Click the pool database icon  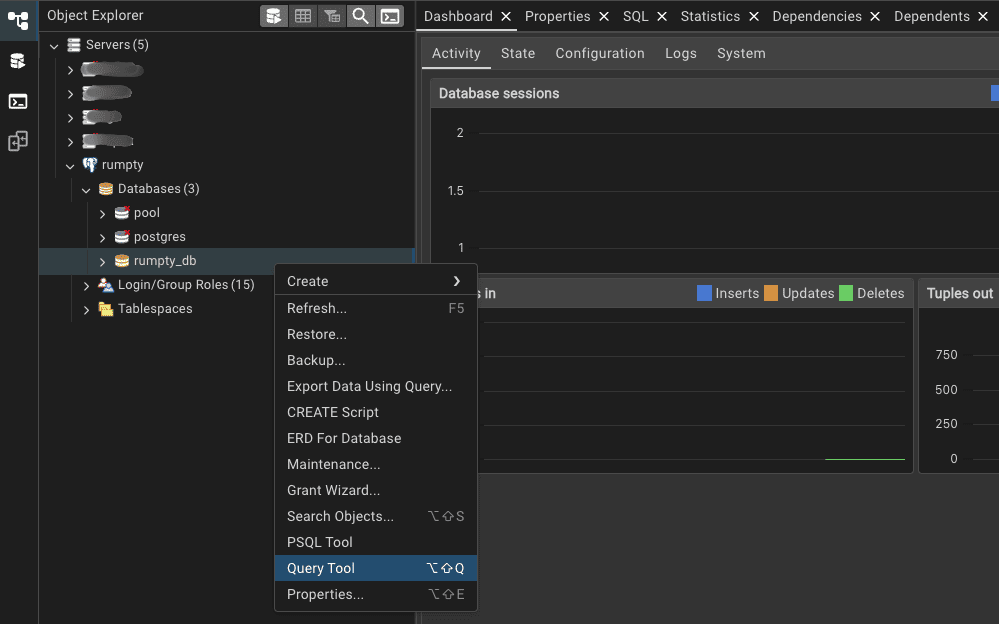pyautogui.click(x=122, y=213)
